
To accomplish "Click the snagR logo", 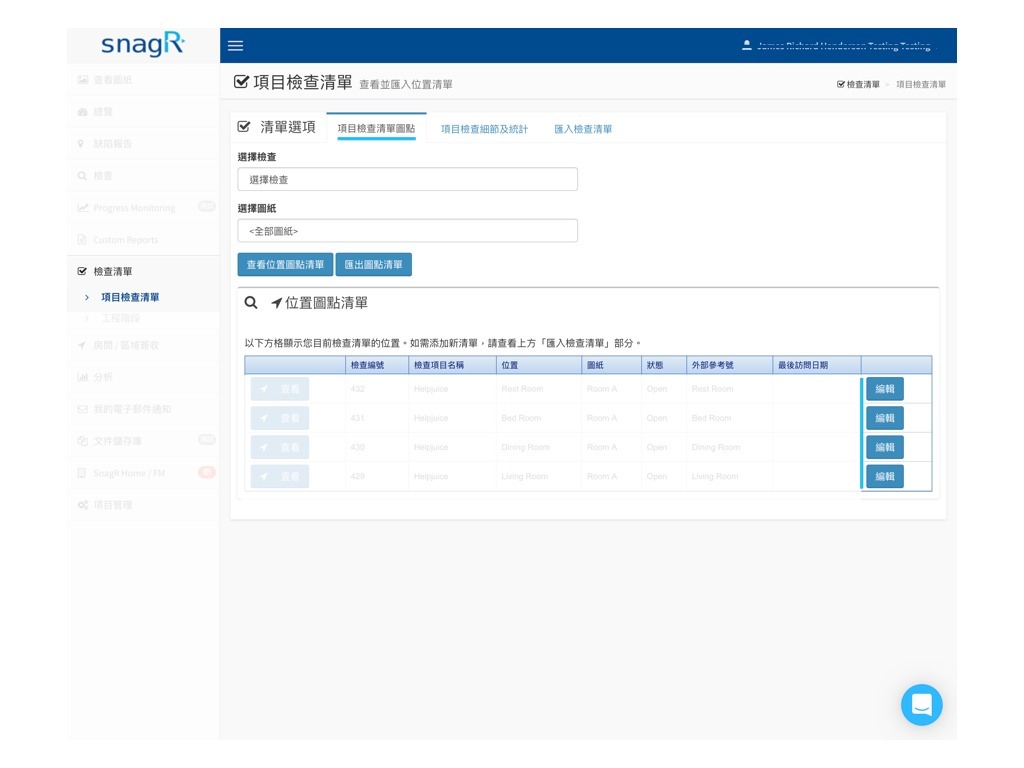I will click(143, 44).
